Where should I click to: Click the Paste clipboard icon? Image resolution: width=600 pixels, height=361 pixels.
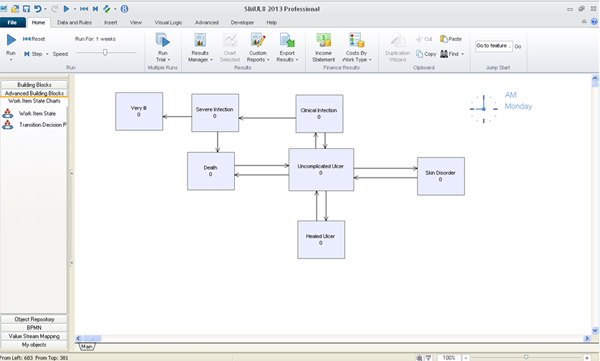(443, 39)
